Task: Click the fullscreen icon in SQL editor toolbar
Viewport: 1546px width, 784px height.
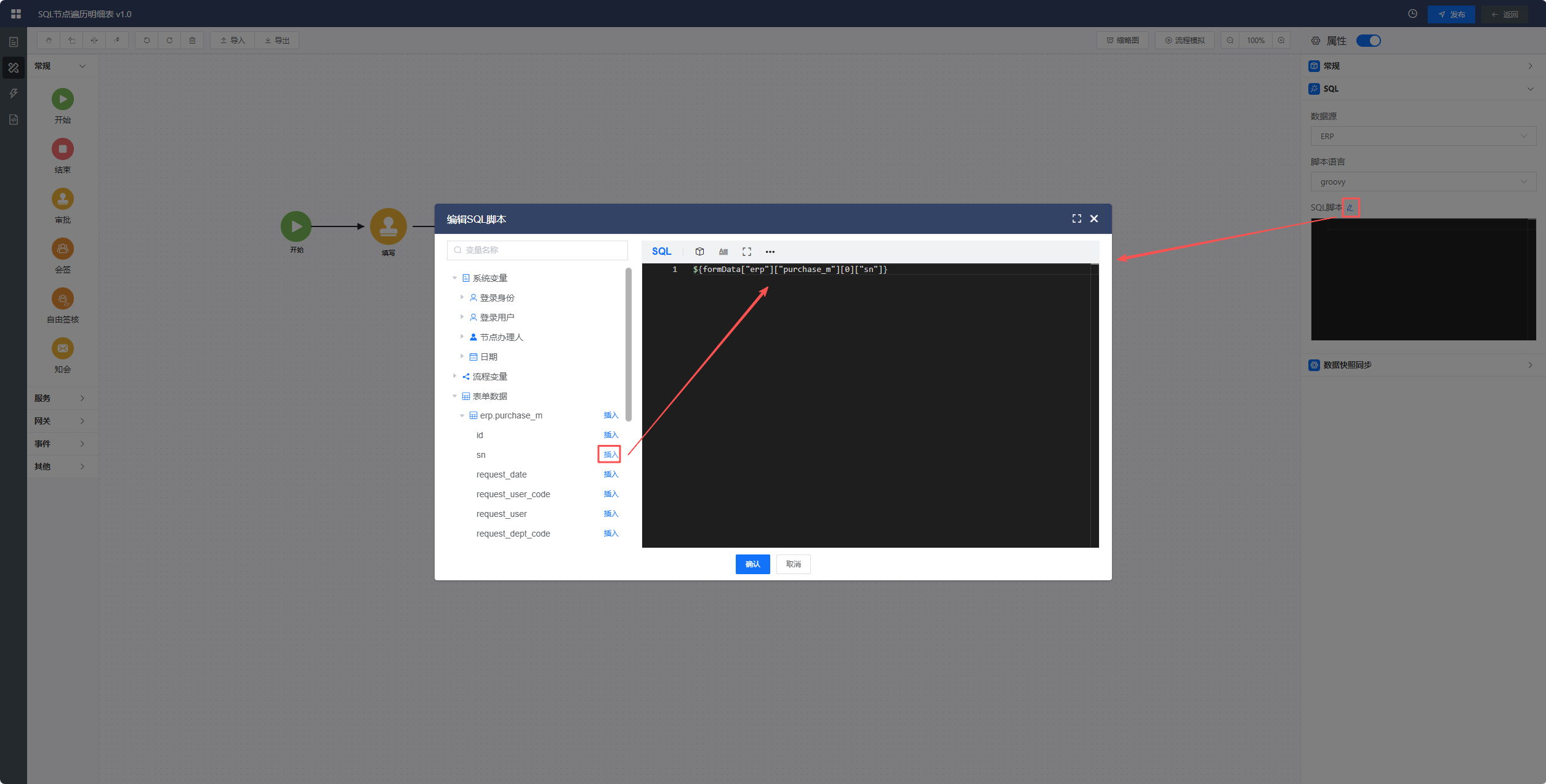Action: click(x=747, y=252)
